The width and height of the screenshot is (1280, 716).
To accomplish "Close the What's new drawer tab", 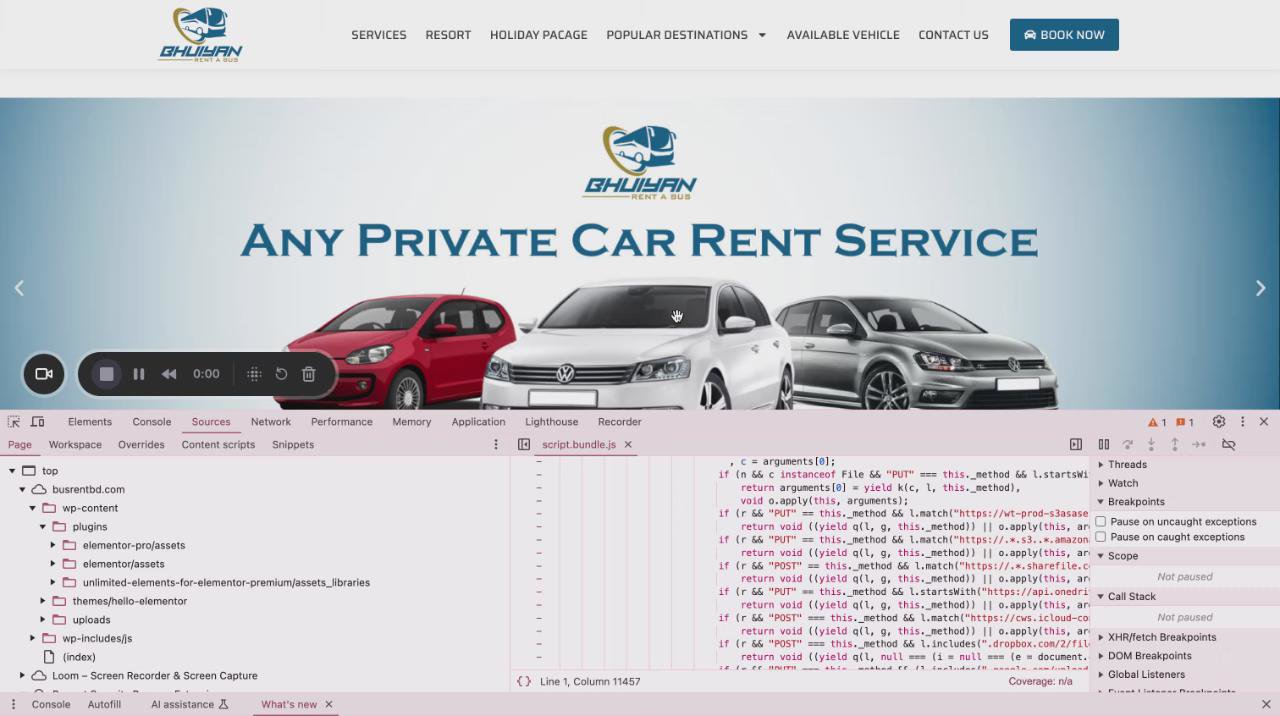I will click(328, 705).
